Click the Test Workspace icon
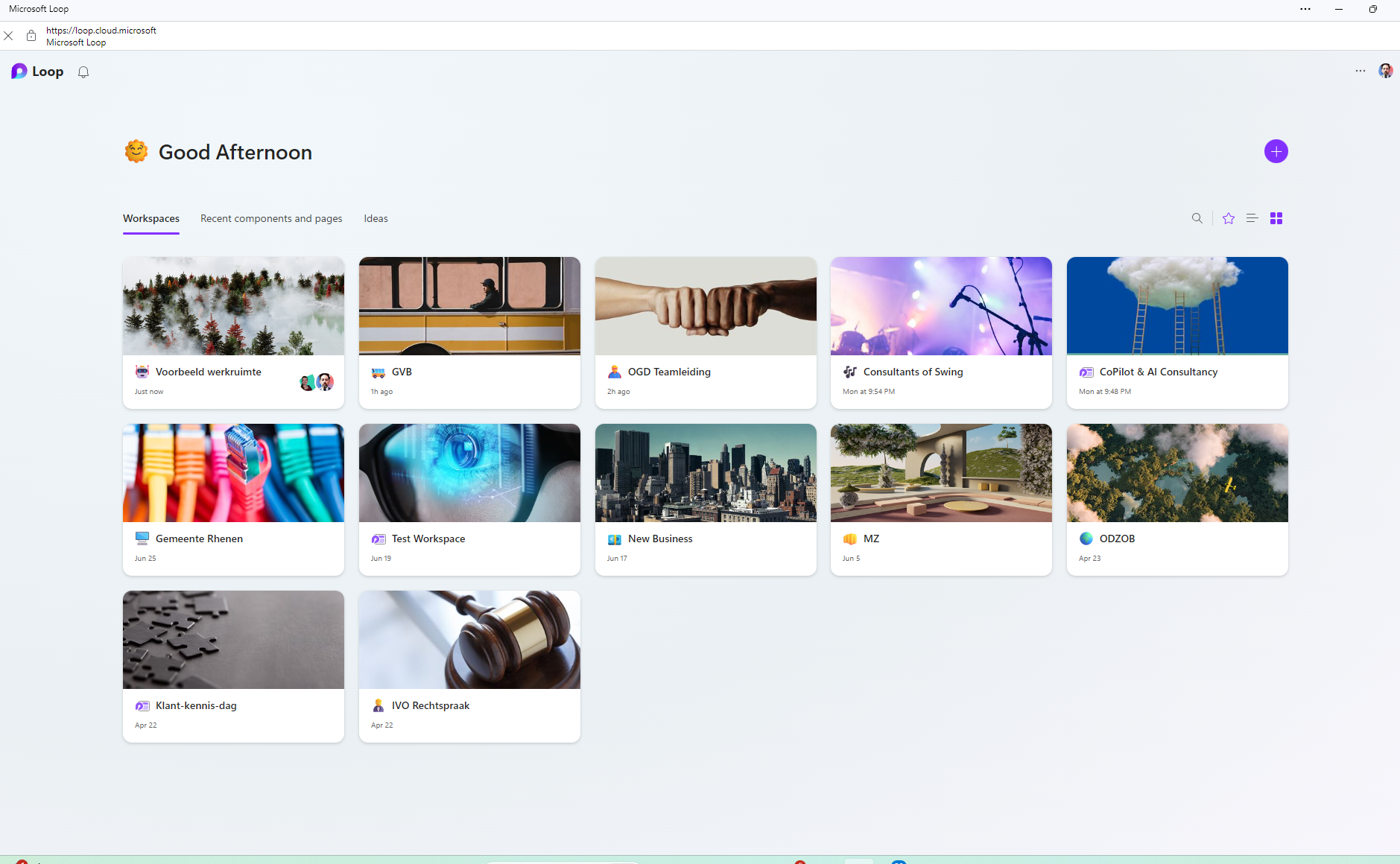The image size is (1400, 864). pos(378,539)
